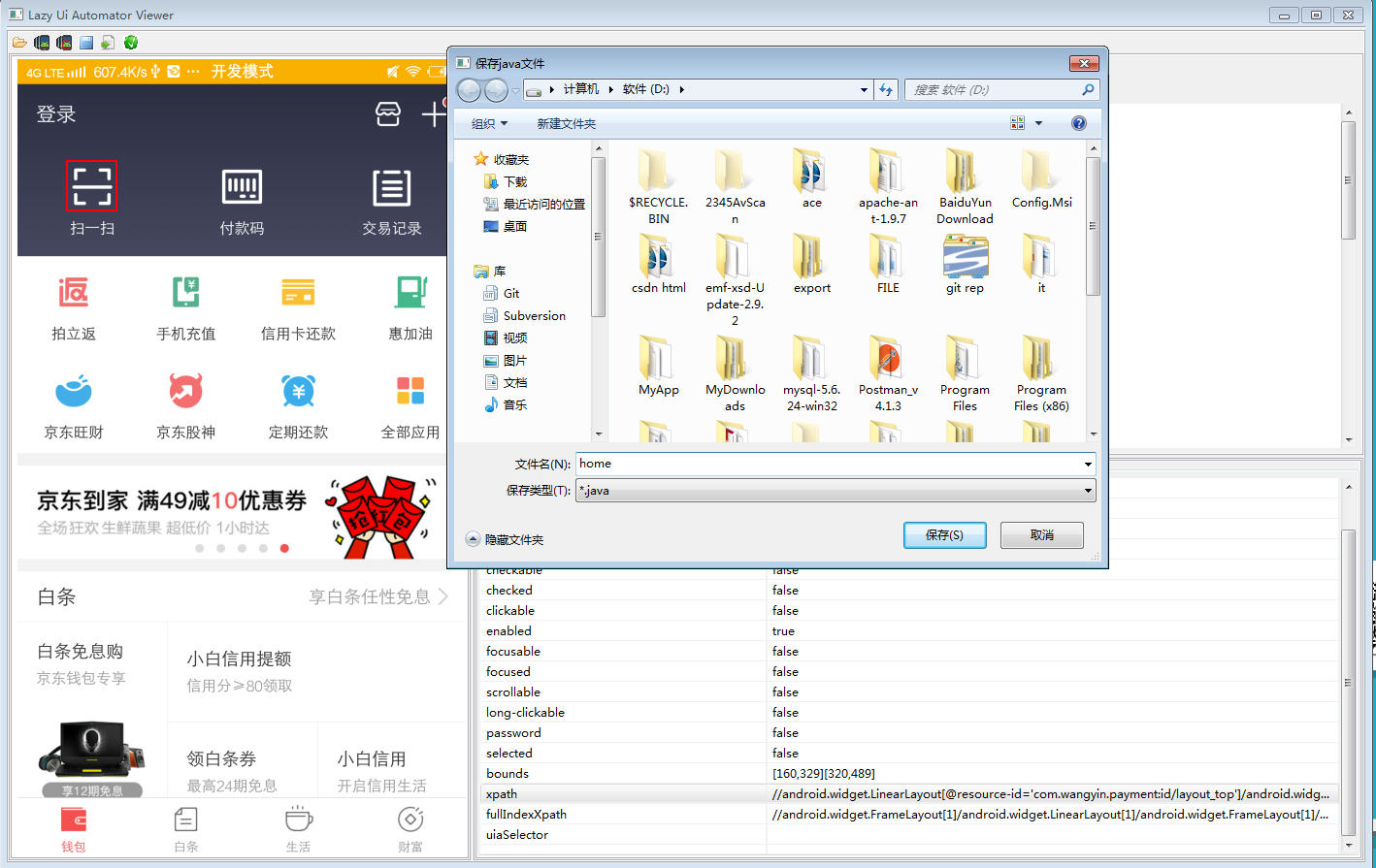Click the export document arrow toolbar icon
Image resolution: width=1376 pixels, height=868 pixels.
(108, 43)
